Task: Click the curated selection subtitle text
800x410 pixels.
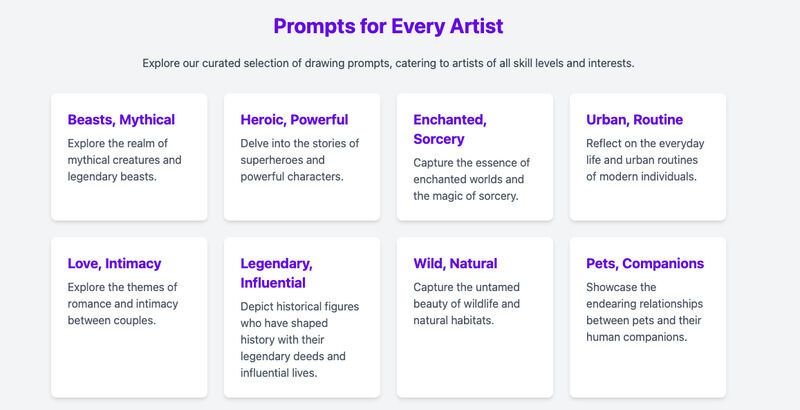Action: click(x=388, y=63)
